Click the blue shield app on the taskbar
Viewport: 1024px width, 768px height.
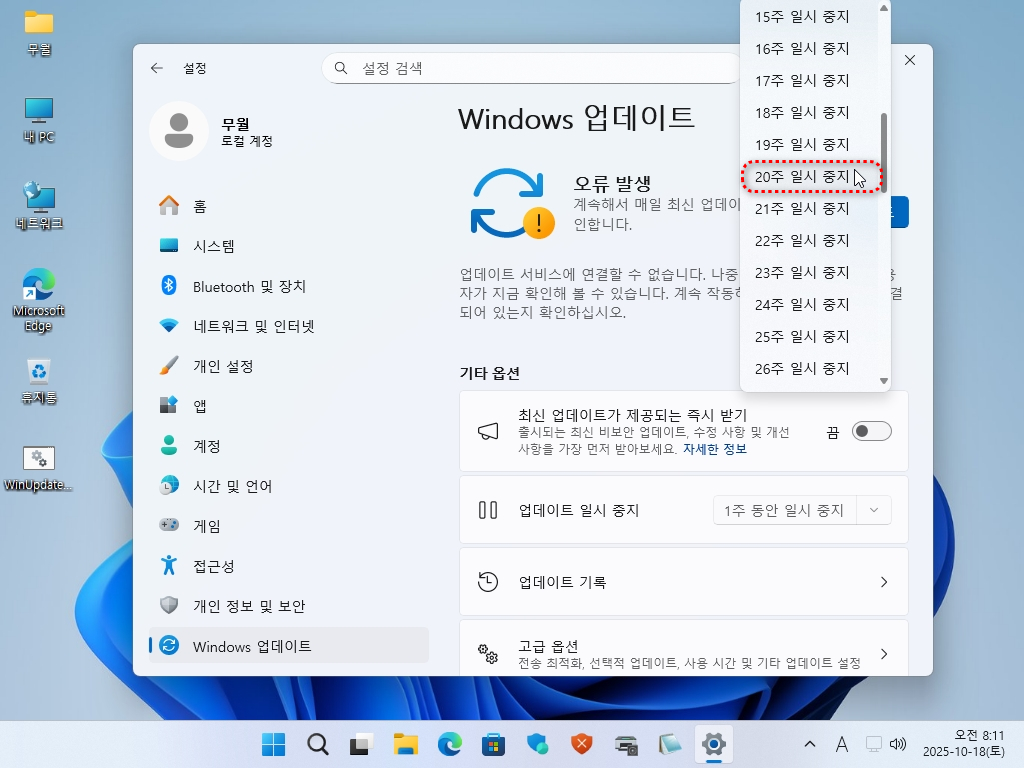pos(537,744)
